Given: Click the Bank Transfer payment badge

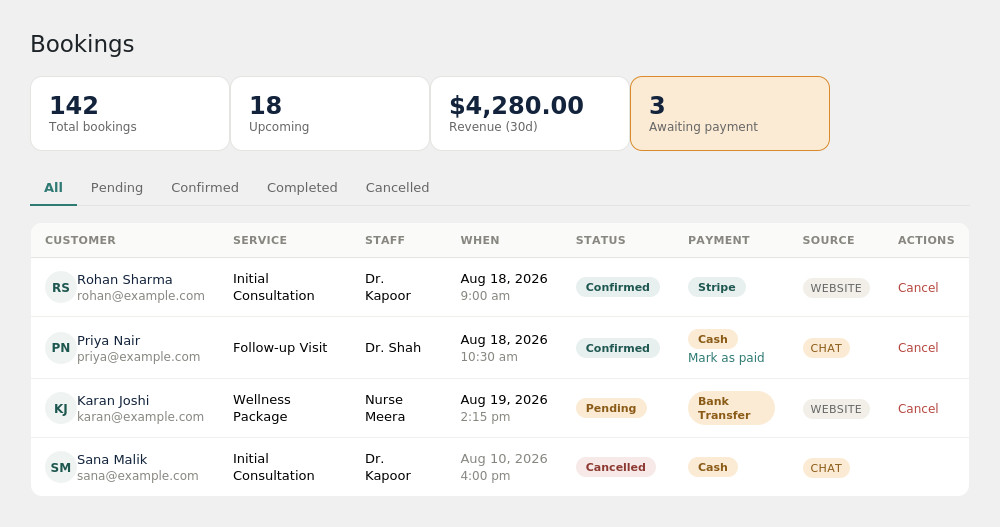Looking at the screenshot, I should pyautogui.click(x=731, y=408).
